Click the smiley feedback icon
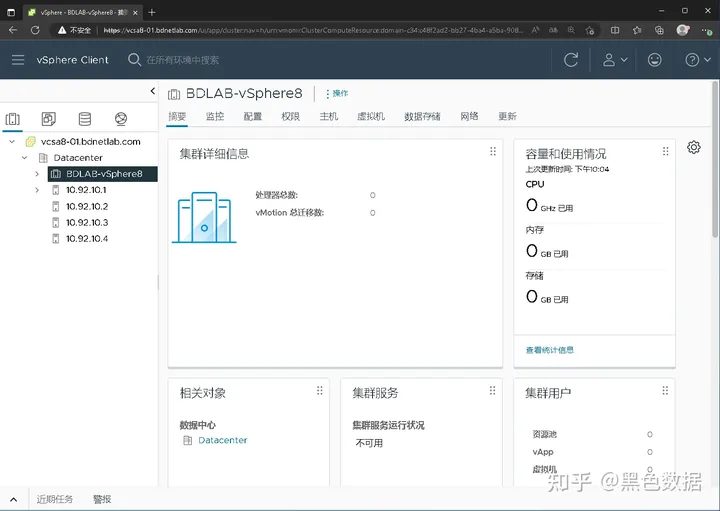This screenshot has width=720, height=511. click(x=654, y=60)
